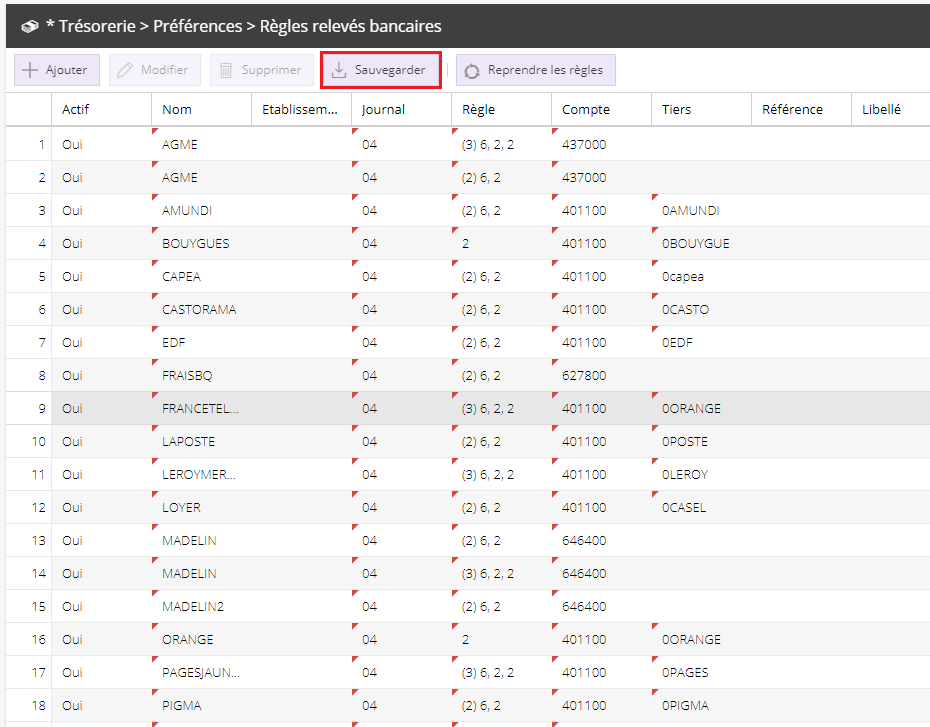Select the PIGMA name cell
The height and width of the screenshot is (727, 930).
202,706
